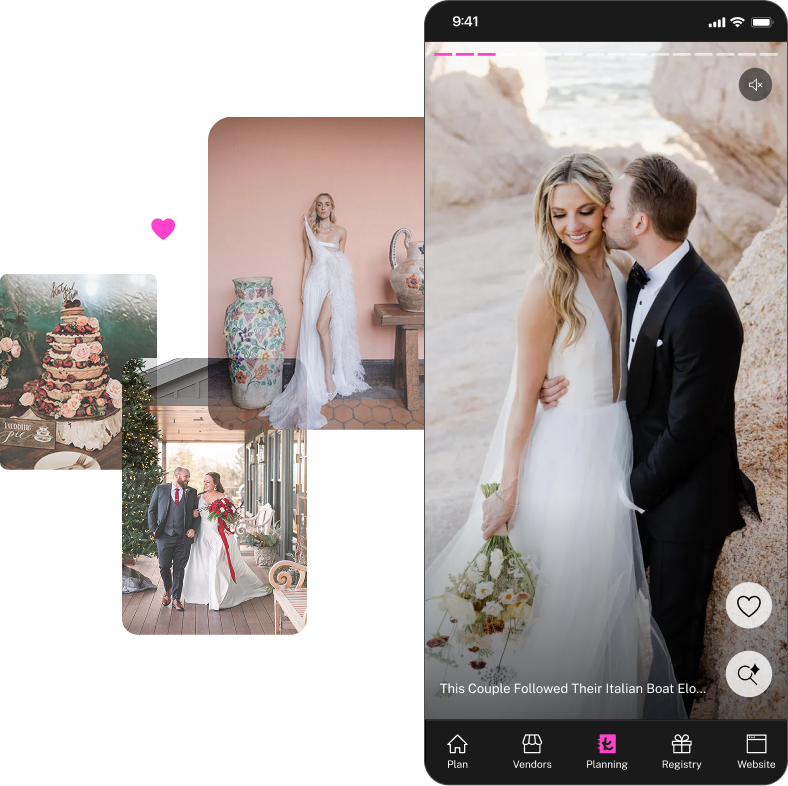Image resolution: width=788 pixels, height=786 pixels.
Task: Click the Plan home icon
Action: coord(457,744)
